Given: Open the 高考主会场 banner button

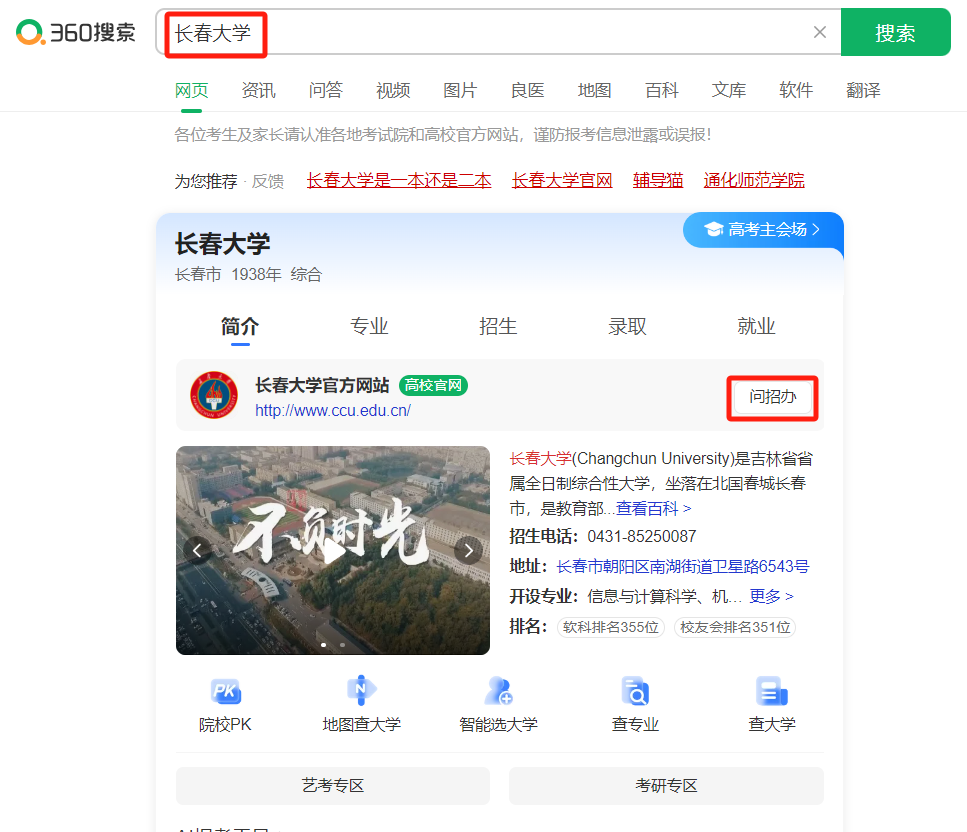Looking at the screenshot, I should tap(763, 230).
